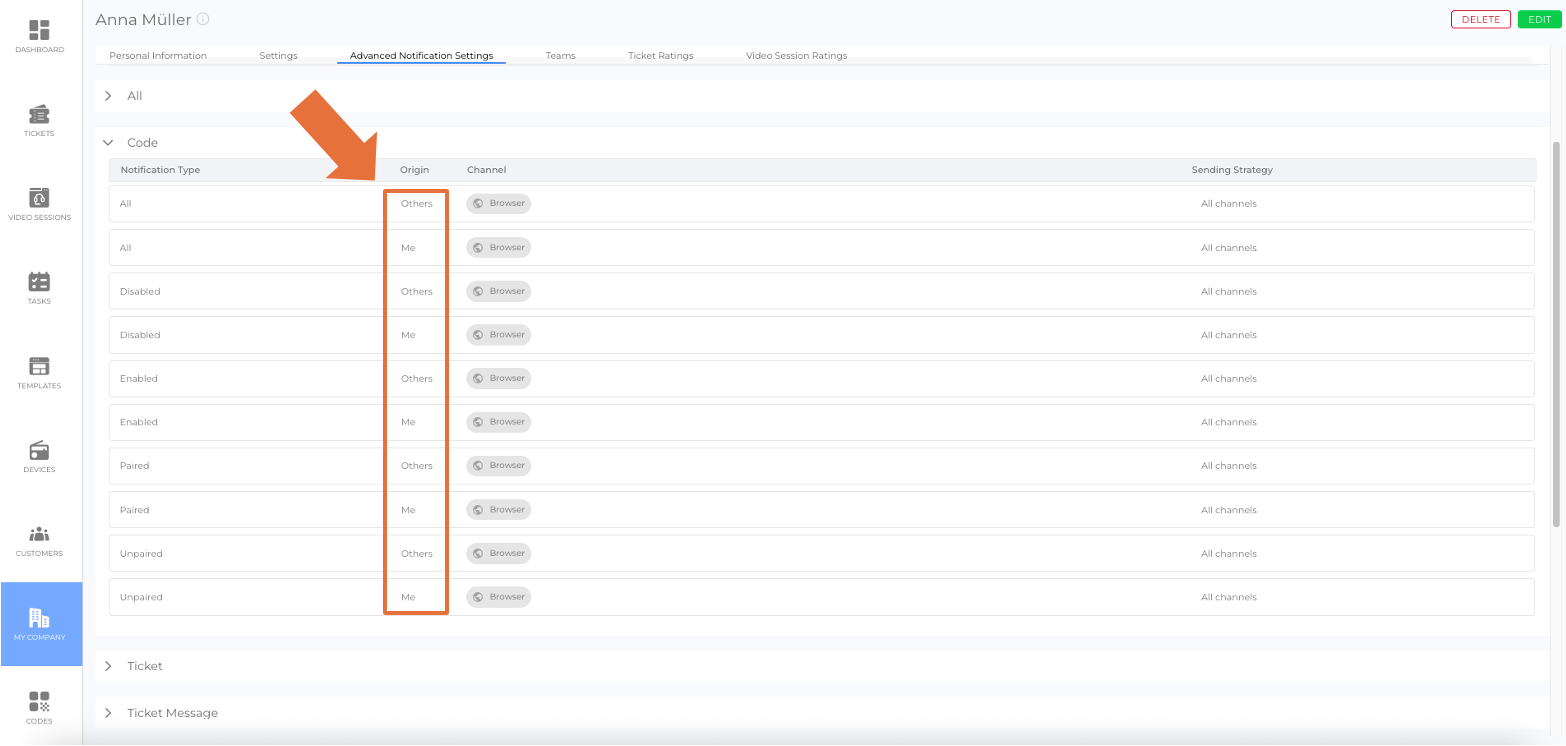Navigate to Devices in the sidebar
Image resolution: width=1566 pixels, height=746 pixels.
[x=40, y=451]
